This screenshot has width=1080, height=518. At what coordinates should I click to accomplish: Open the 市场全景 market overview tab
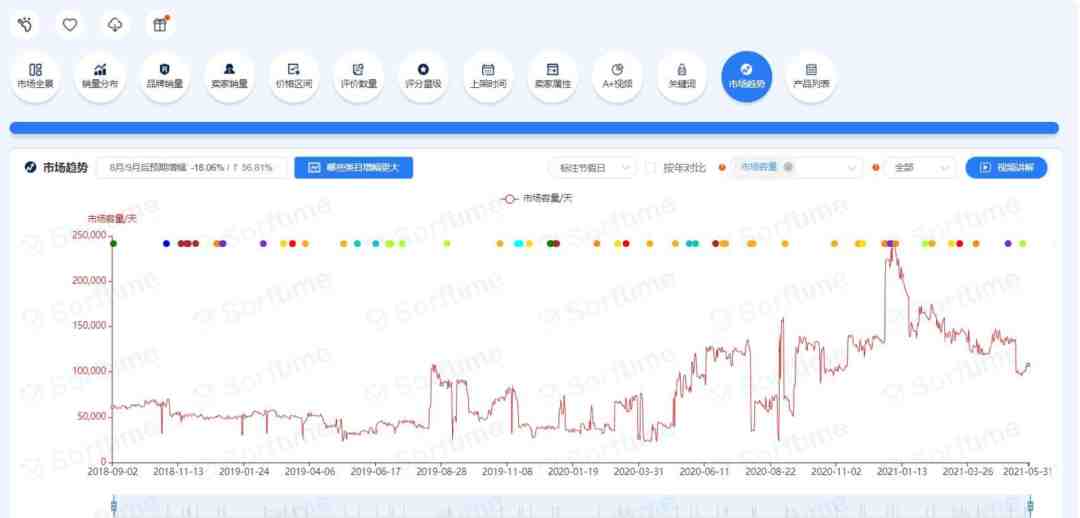[x=35, y=76]
